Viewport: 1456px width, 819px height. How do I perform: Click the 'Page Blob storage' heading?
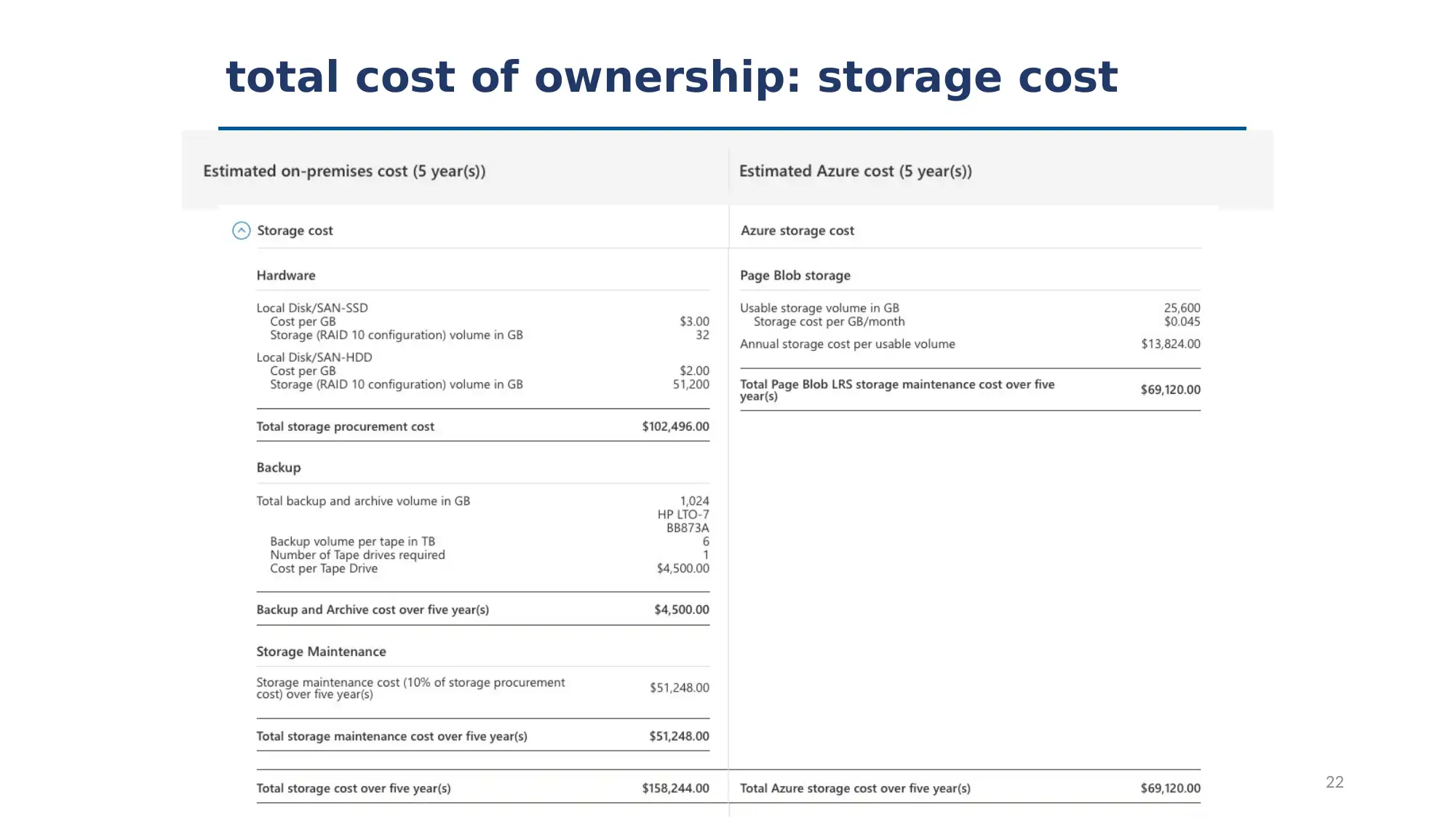tap(795, 275)
